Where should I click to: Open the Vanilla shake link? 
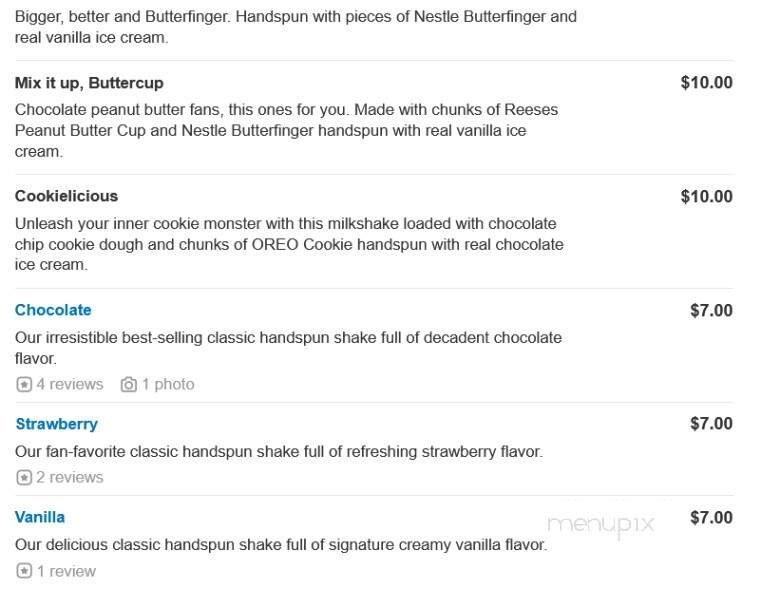pos(40,517)
